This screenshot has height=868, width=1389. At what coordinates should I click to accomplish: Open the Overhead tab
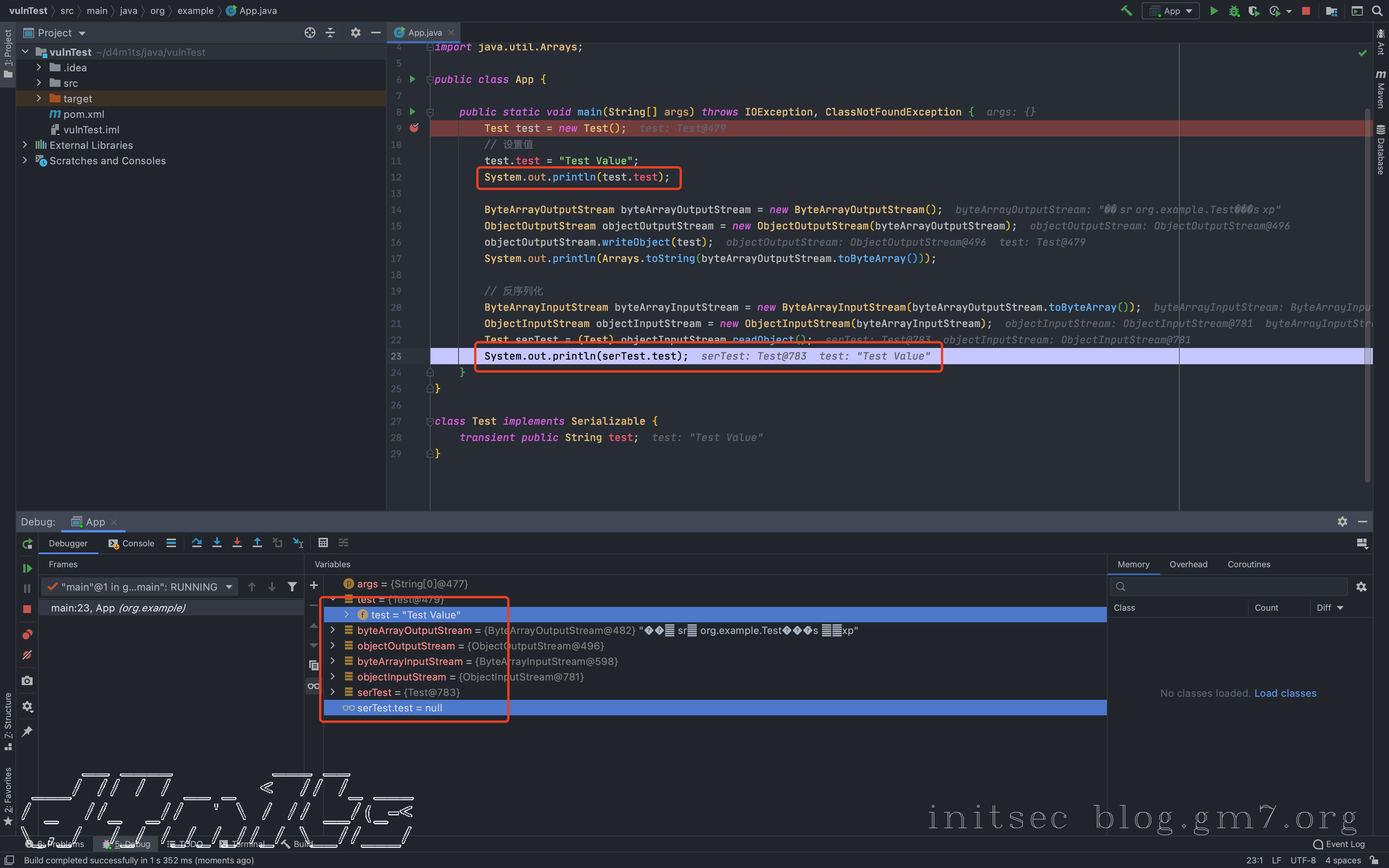(1188, 564)
